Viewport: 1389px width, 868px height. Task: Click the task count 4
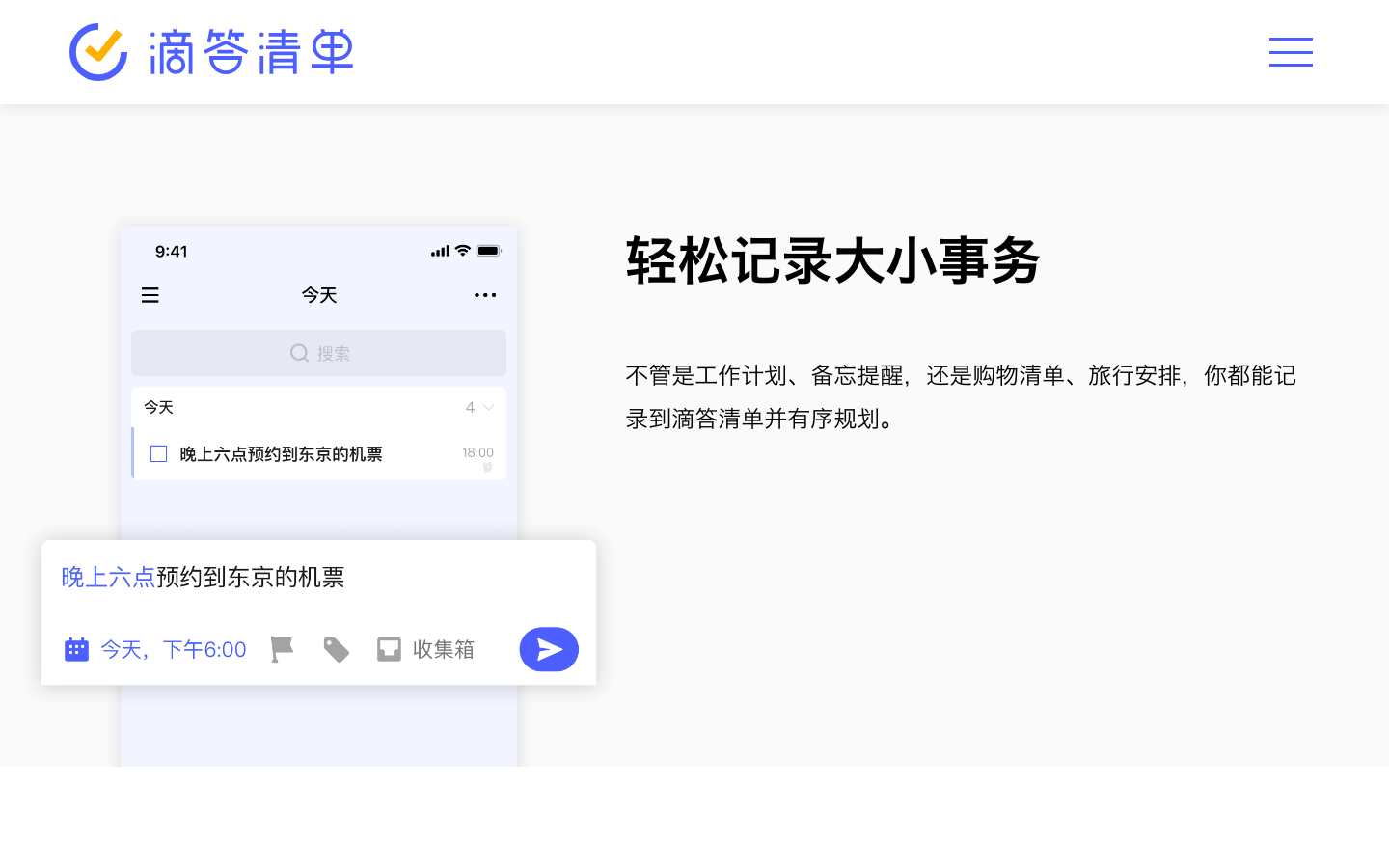470,408
